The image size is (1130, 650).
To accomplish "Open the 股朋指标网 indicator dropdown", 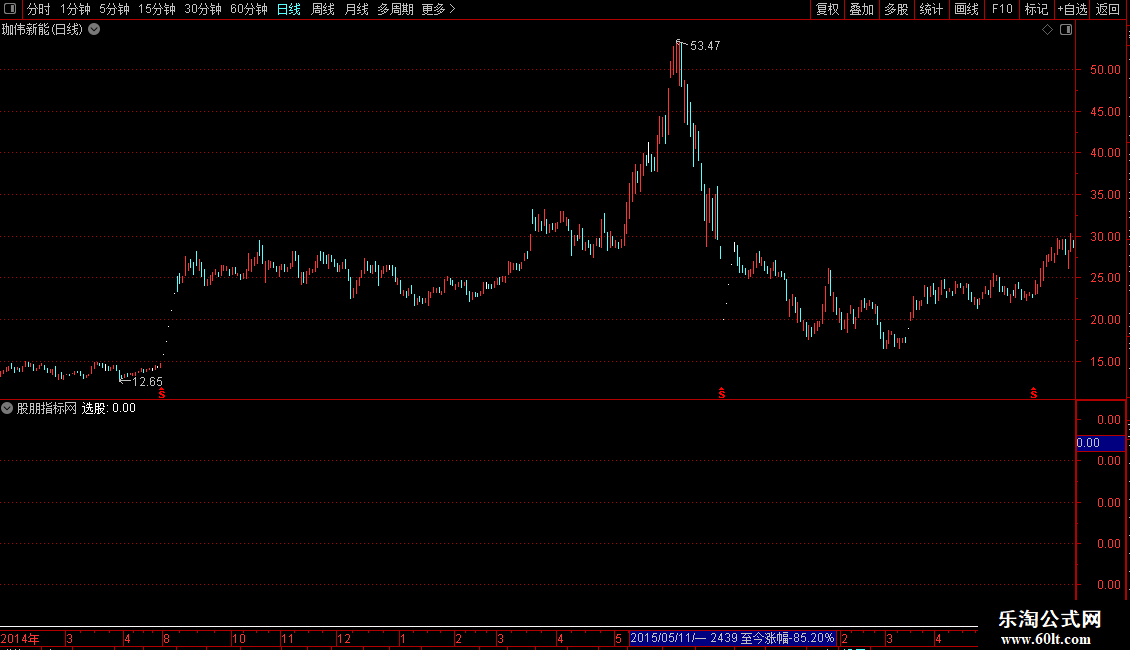I will 7,408.
